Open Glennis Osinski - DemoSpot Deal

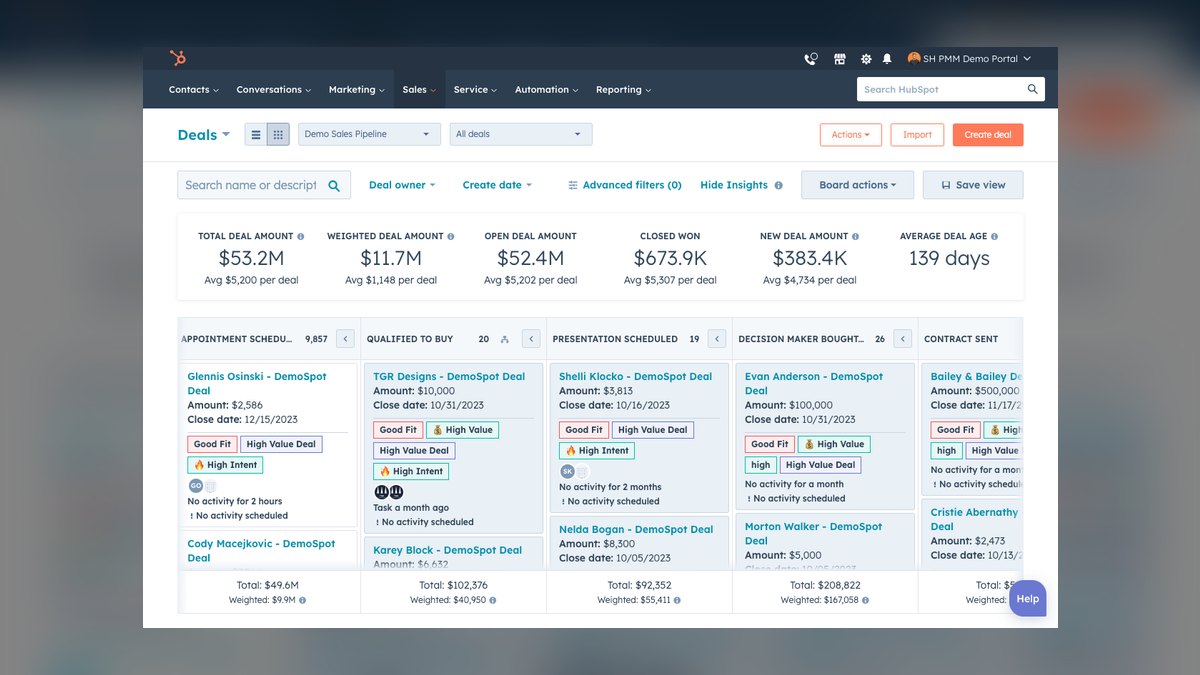point(257,384)
